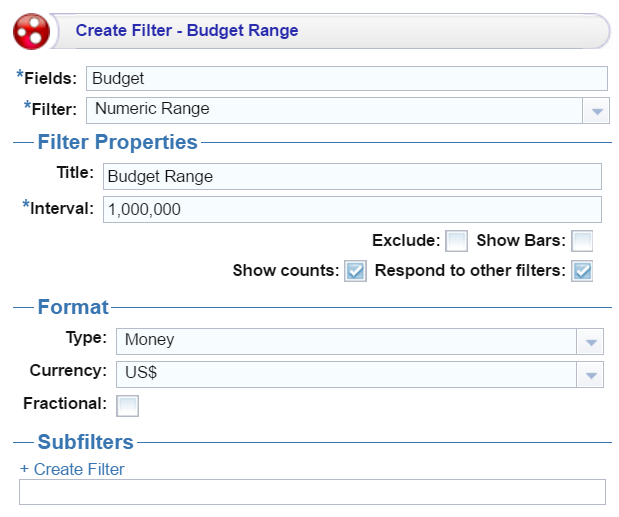
Task: Click the Fields label text
Action: coord(50,79)
